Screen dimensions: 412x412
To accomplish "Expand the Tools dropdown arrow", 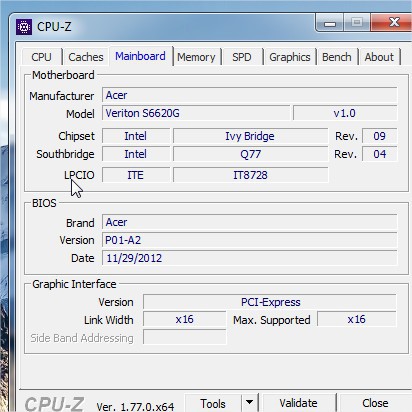I will (x=249, y=402).
